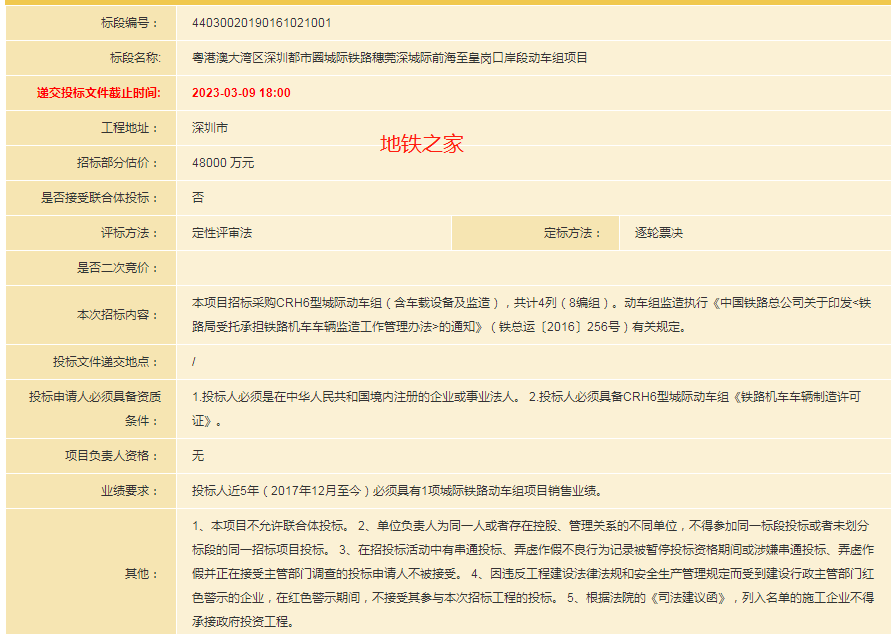891x634 pixels.
Task: Select the 标段名称 project name text
Action: tap(389, 58)
